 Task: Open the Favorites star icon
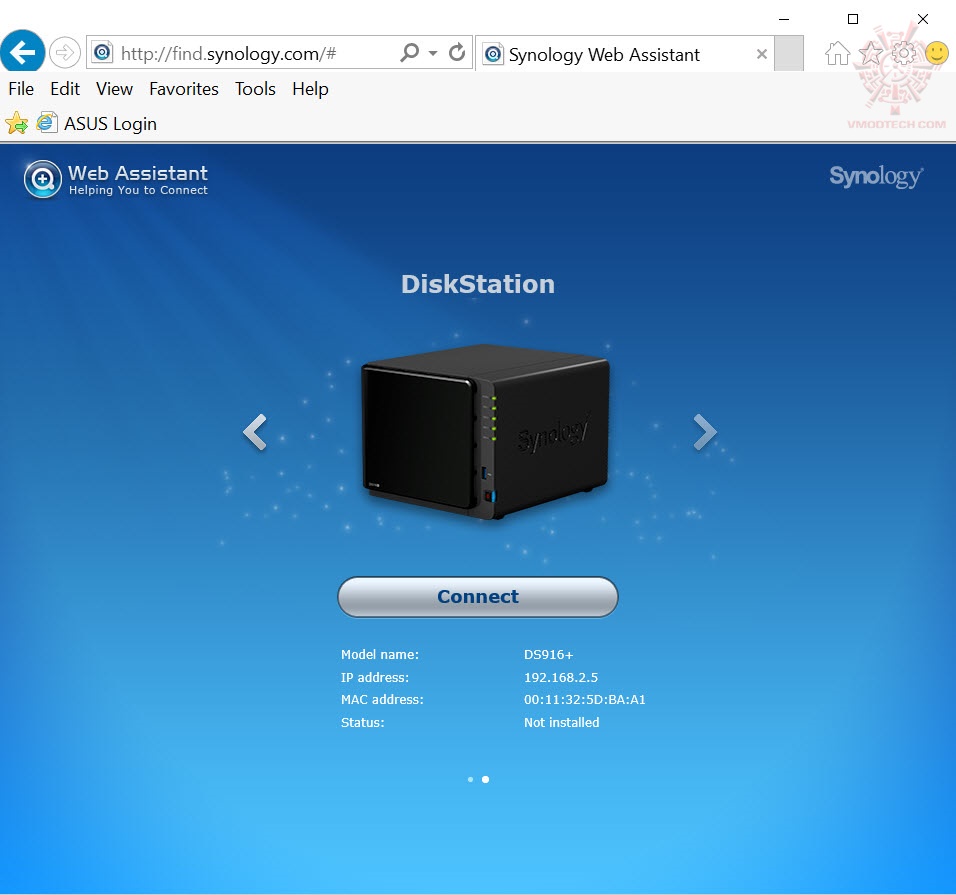(x=871, y=54)
